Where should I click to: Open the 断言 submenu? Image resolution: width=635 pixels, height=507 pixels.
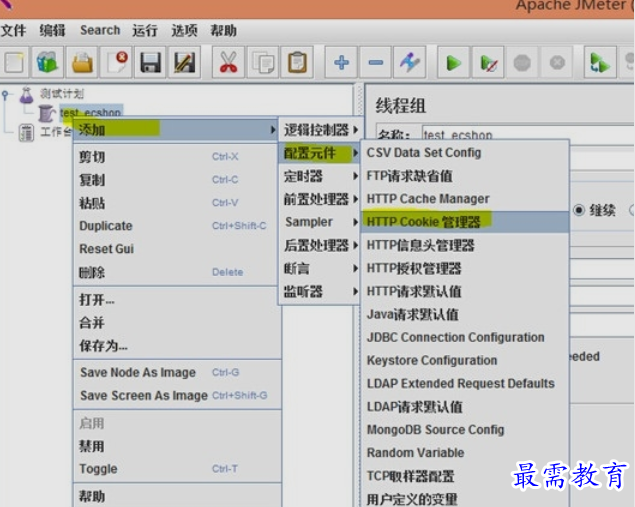[x=320, y=268]
